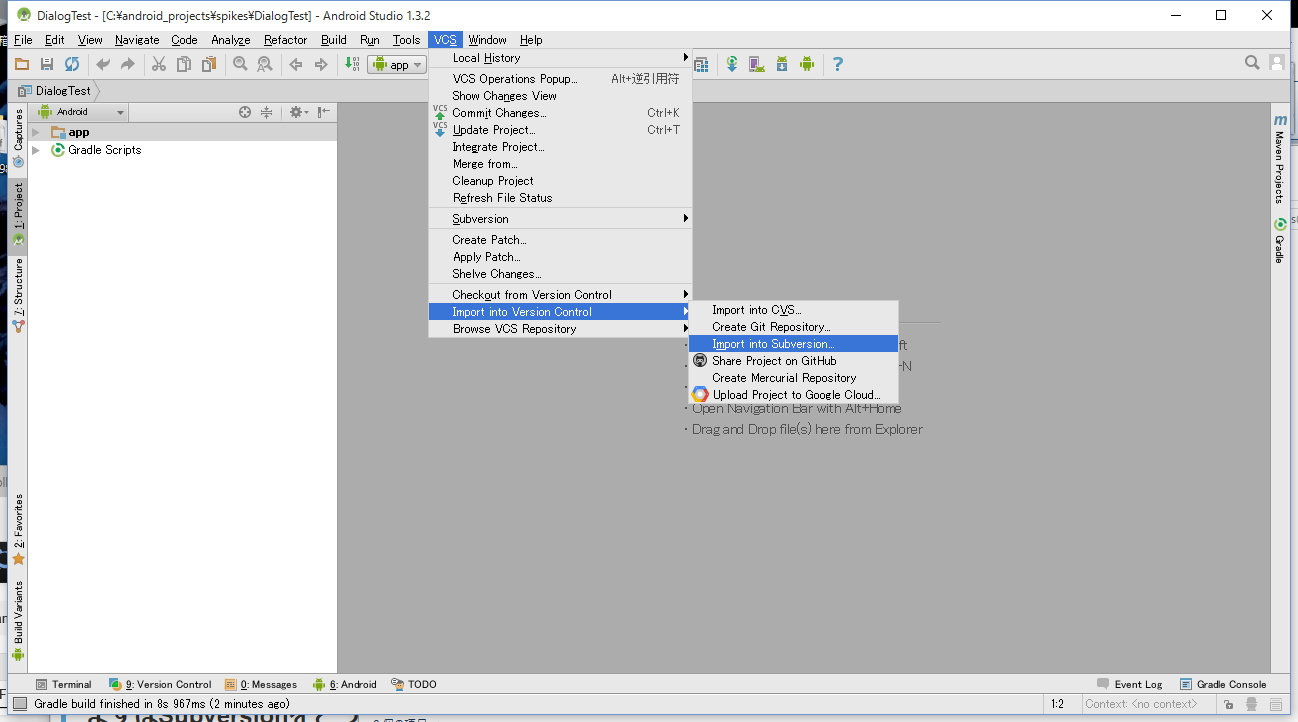1298x722 pixels.
Task: Open the AVD Manager
Action: pyautogui.click(x=755, y=64)
